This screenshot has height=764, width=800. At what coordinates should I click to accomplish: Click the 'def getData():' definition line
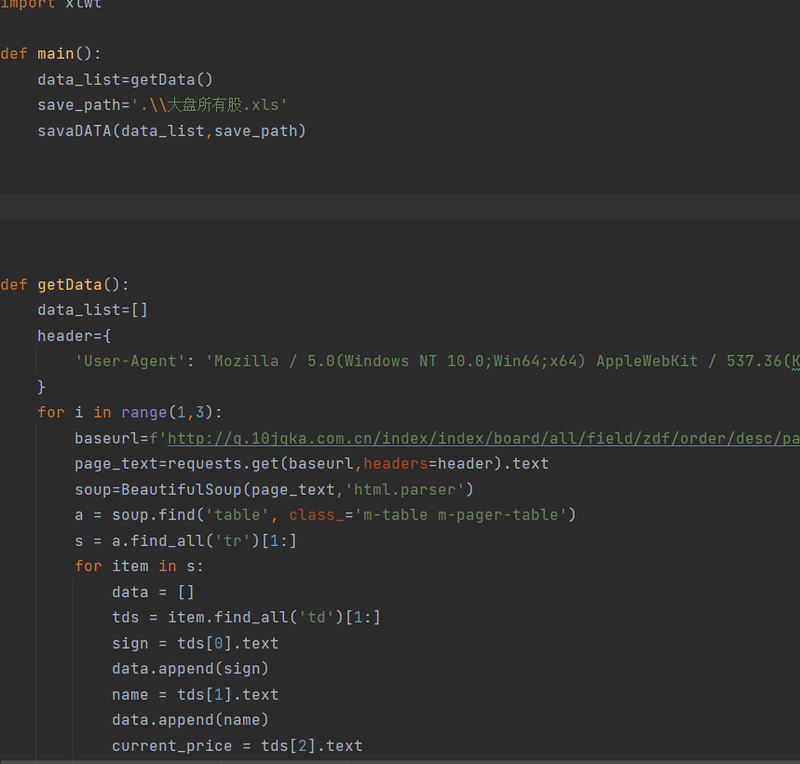65,284
